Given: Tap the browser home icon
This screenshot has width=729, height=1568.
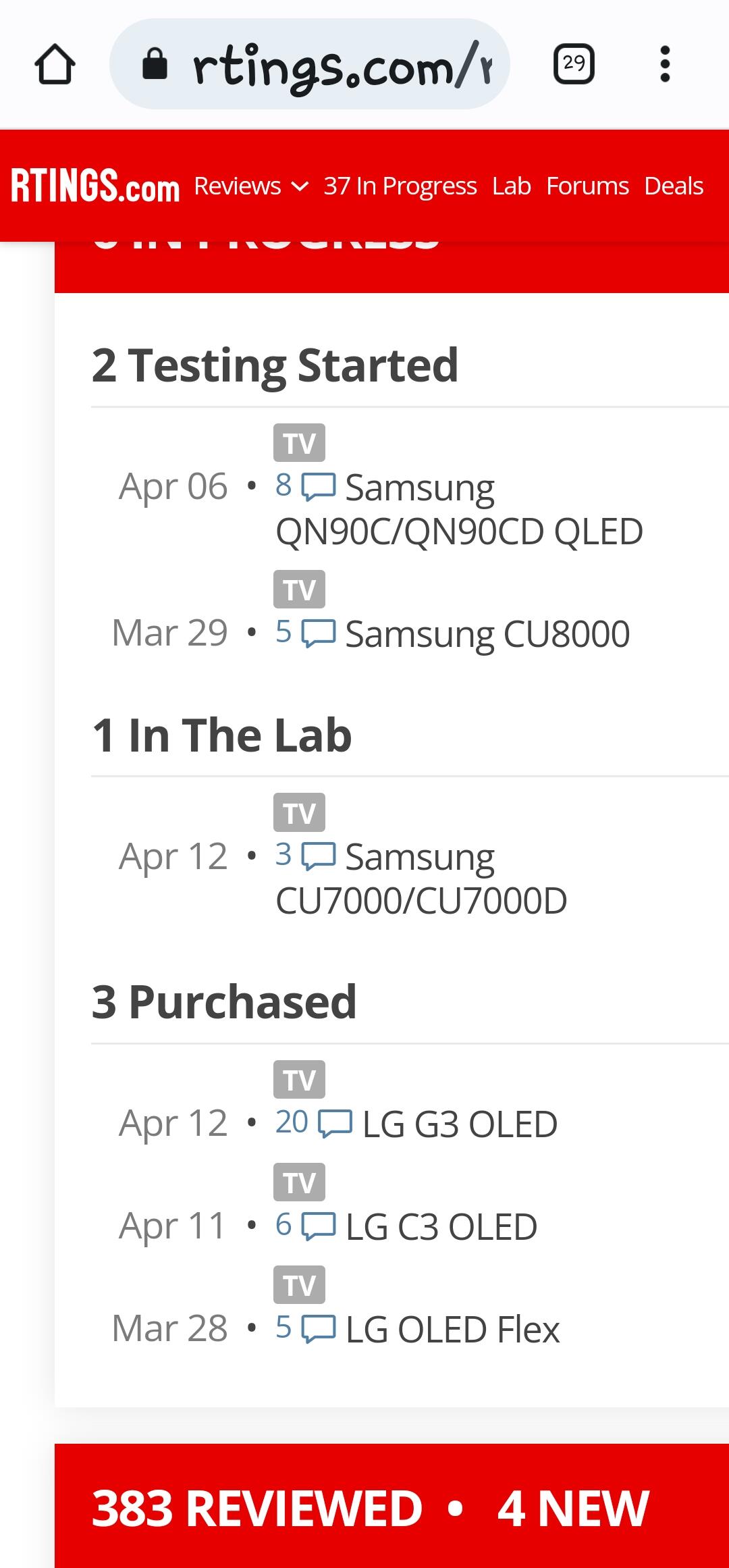Looking at the screenshot, I should click(x=55, y=65).
